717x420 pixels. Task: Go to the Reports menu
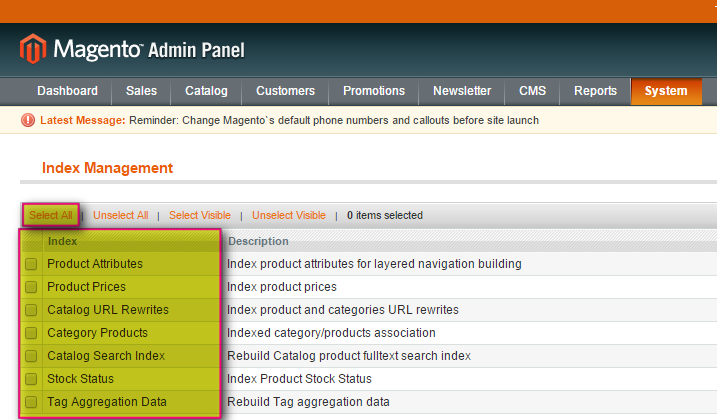coord(595,91)
